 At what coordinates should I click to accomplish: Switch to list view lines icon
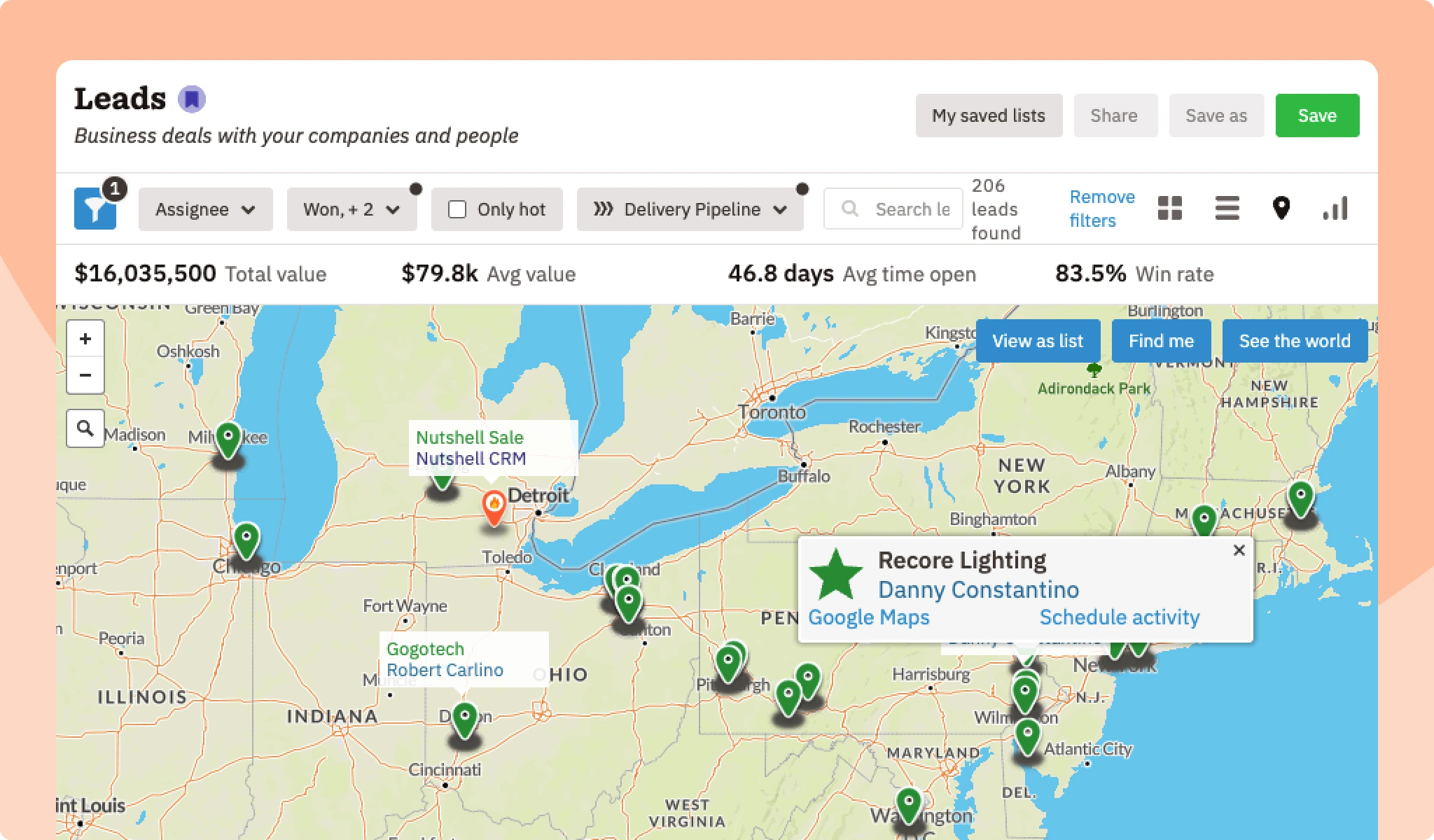pyautogui.click(x=1227, y=209)
